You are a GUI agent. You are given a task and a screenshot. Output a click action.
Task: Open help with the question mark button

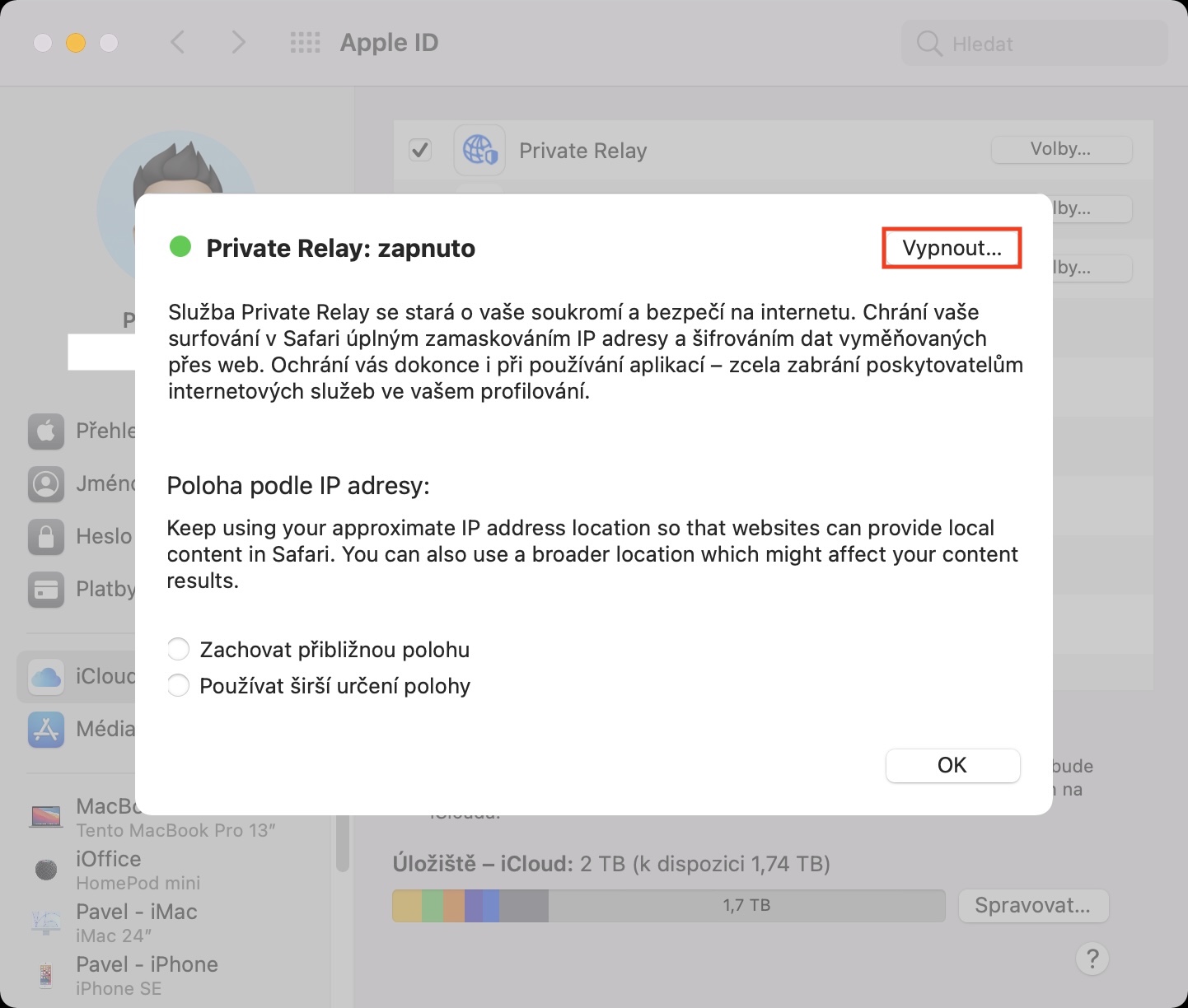click(x=1092, y=959)
